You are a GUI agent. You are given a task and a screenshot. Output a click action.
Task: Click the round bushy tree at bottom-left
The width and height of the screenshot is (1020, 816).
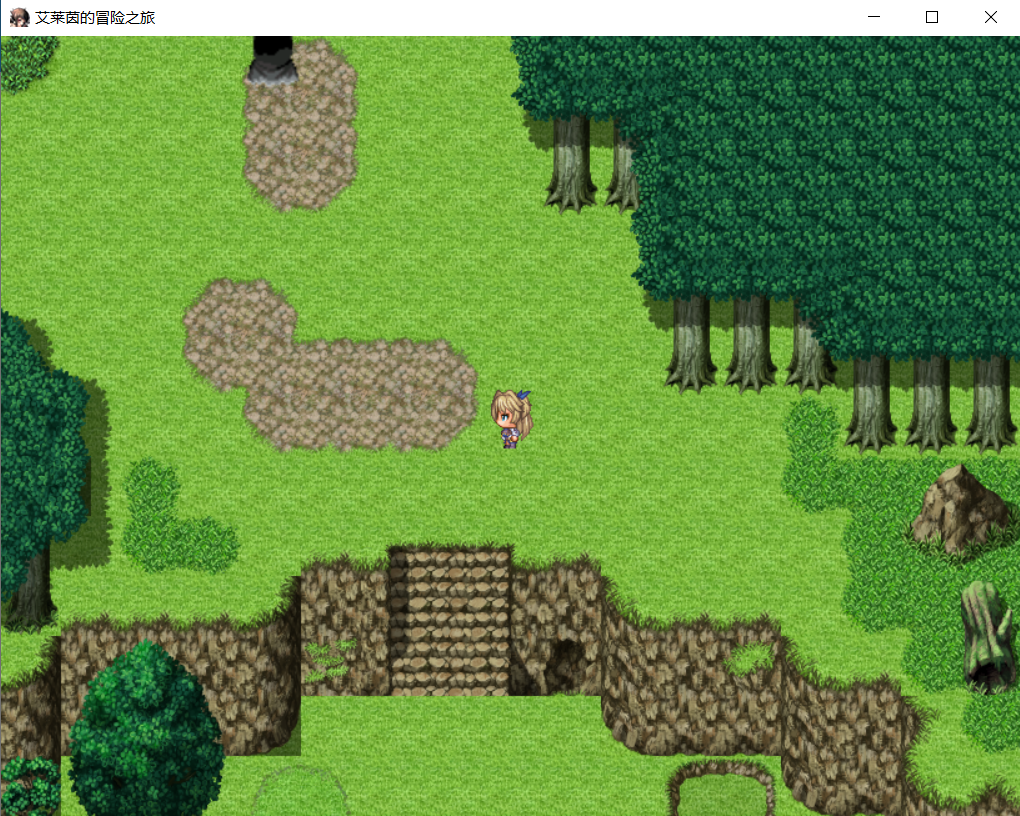point(146,729)
